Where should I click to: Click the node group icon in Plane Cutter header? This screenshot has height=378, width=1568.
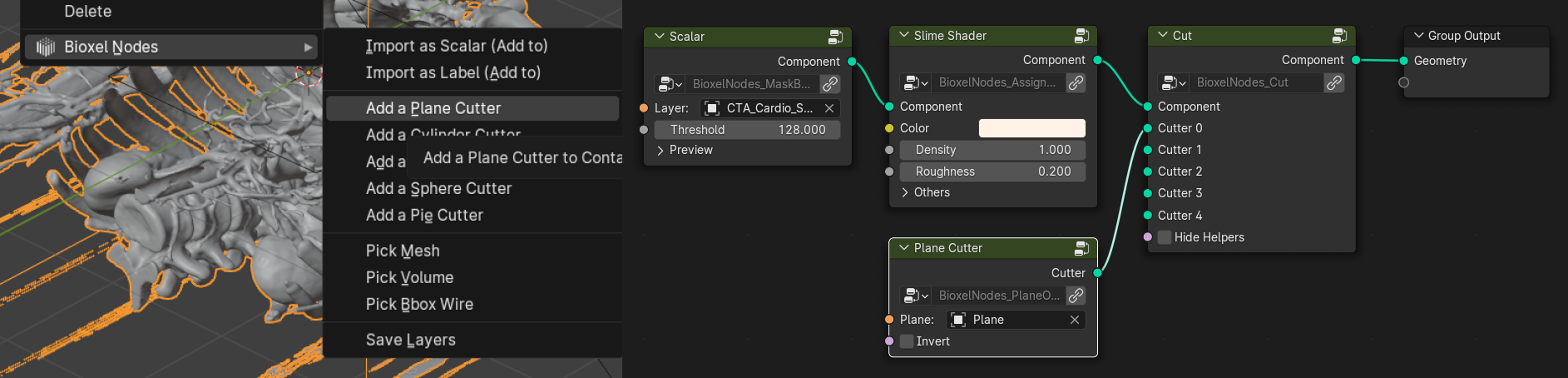[x=1081, y=248]
